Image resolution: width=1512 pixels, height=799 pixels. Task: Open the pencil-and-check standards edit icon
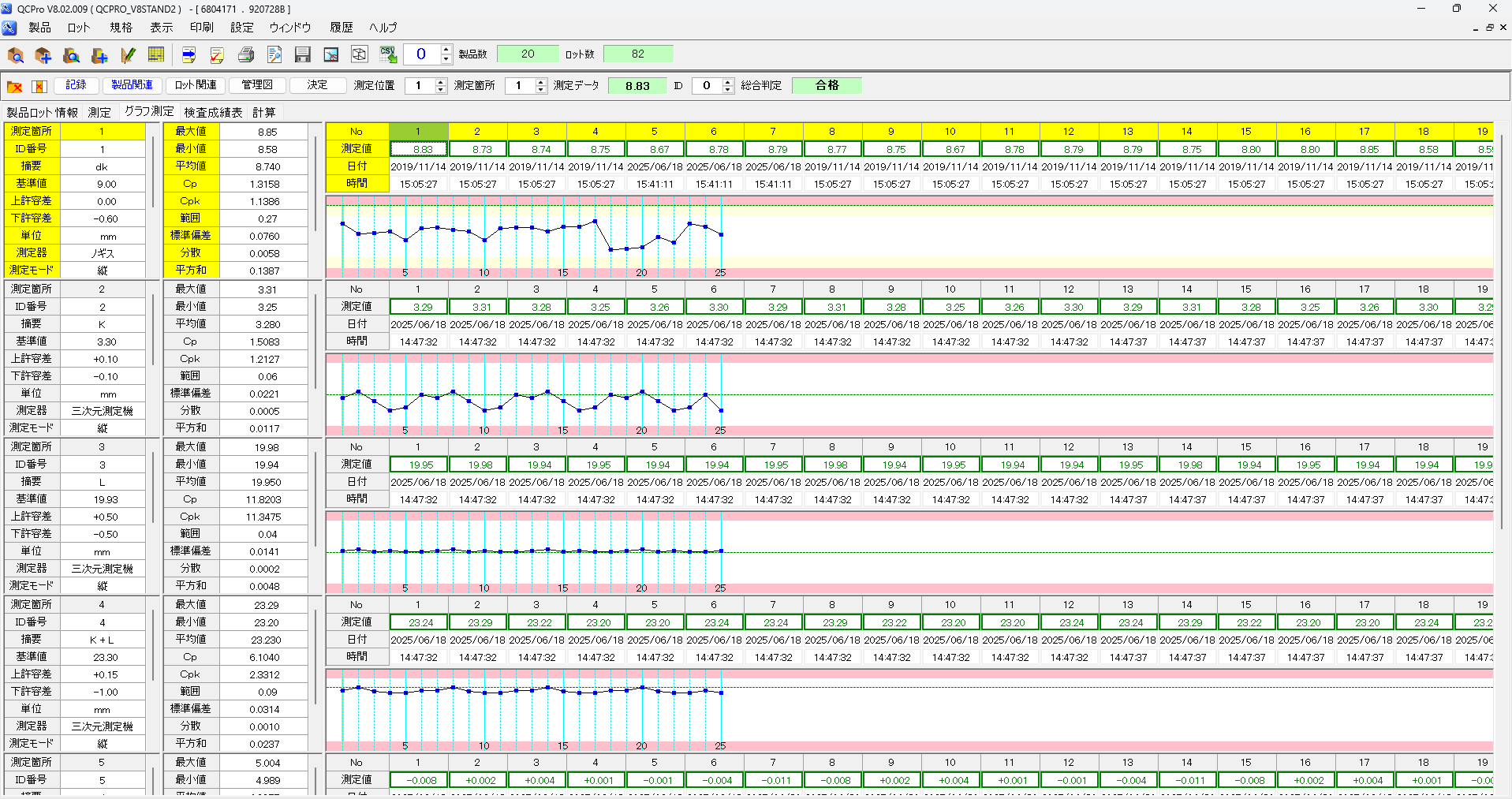coord(128,54)
